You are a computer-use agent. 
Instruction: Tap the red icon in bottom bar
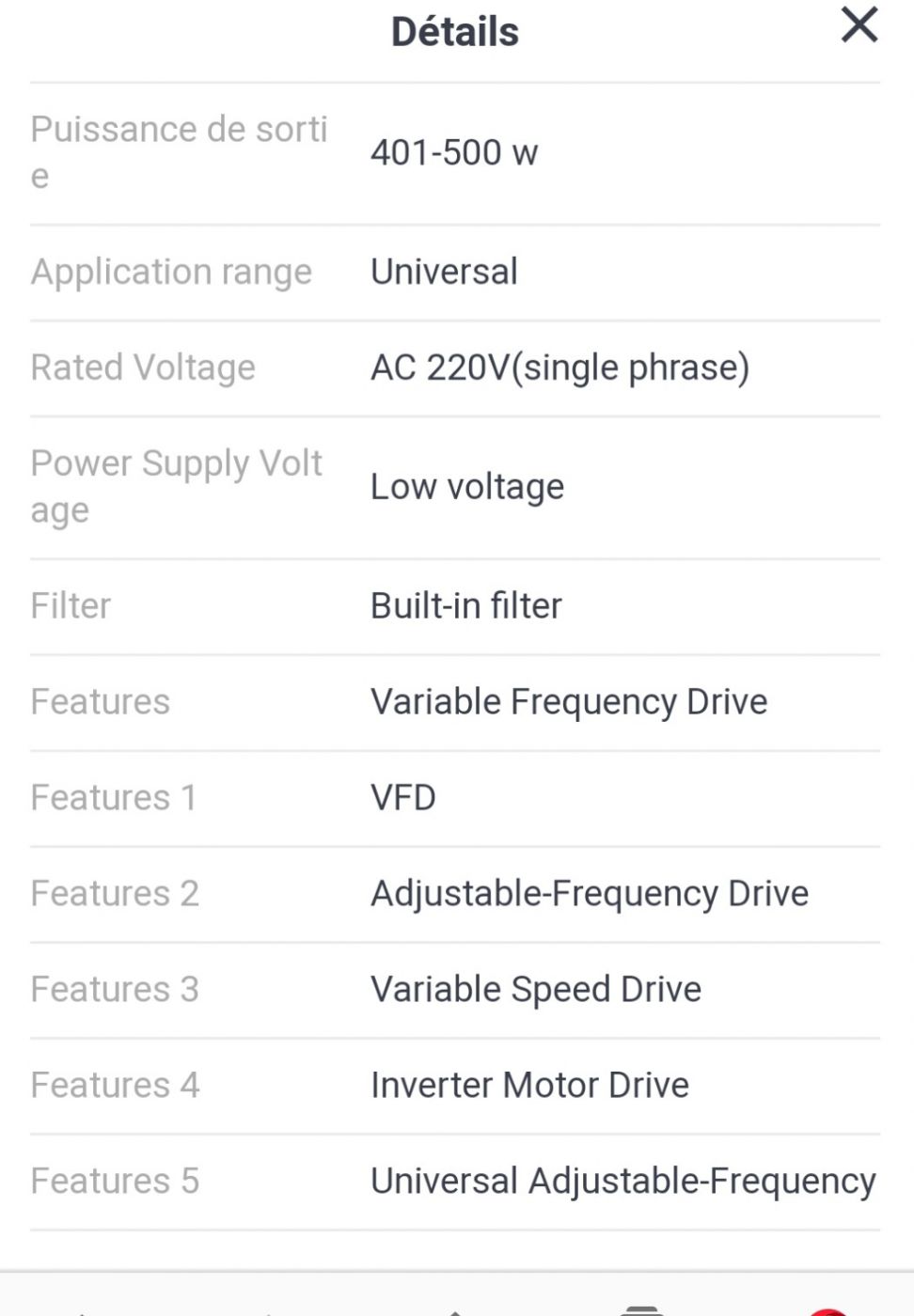(827, 1310)
